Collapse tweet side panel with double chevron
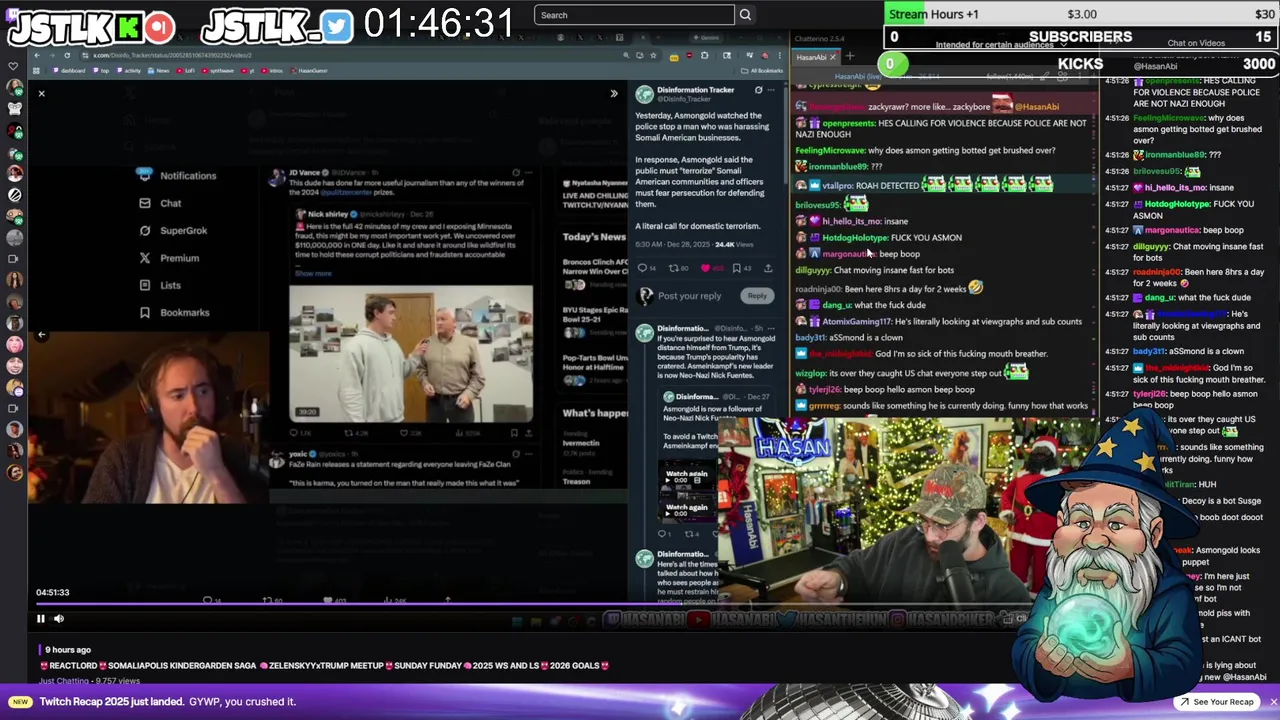This screenshot has height=720, width=1280. (x=614, y=93)
